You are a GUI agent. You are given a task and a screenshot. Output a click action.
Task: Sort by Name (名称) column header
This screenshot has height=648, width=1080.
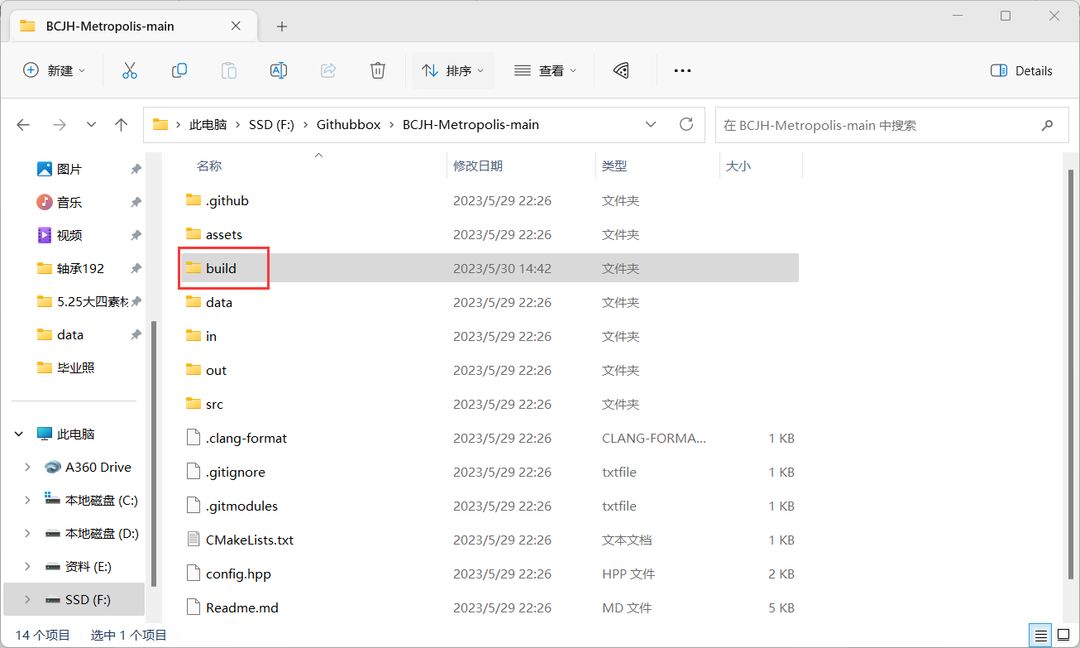(x=209, y=166)
